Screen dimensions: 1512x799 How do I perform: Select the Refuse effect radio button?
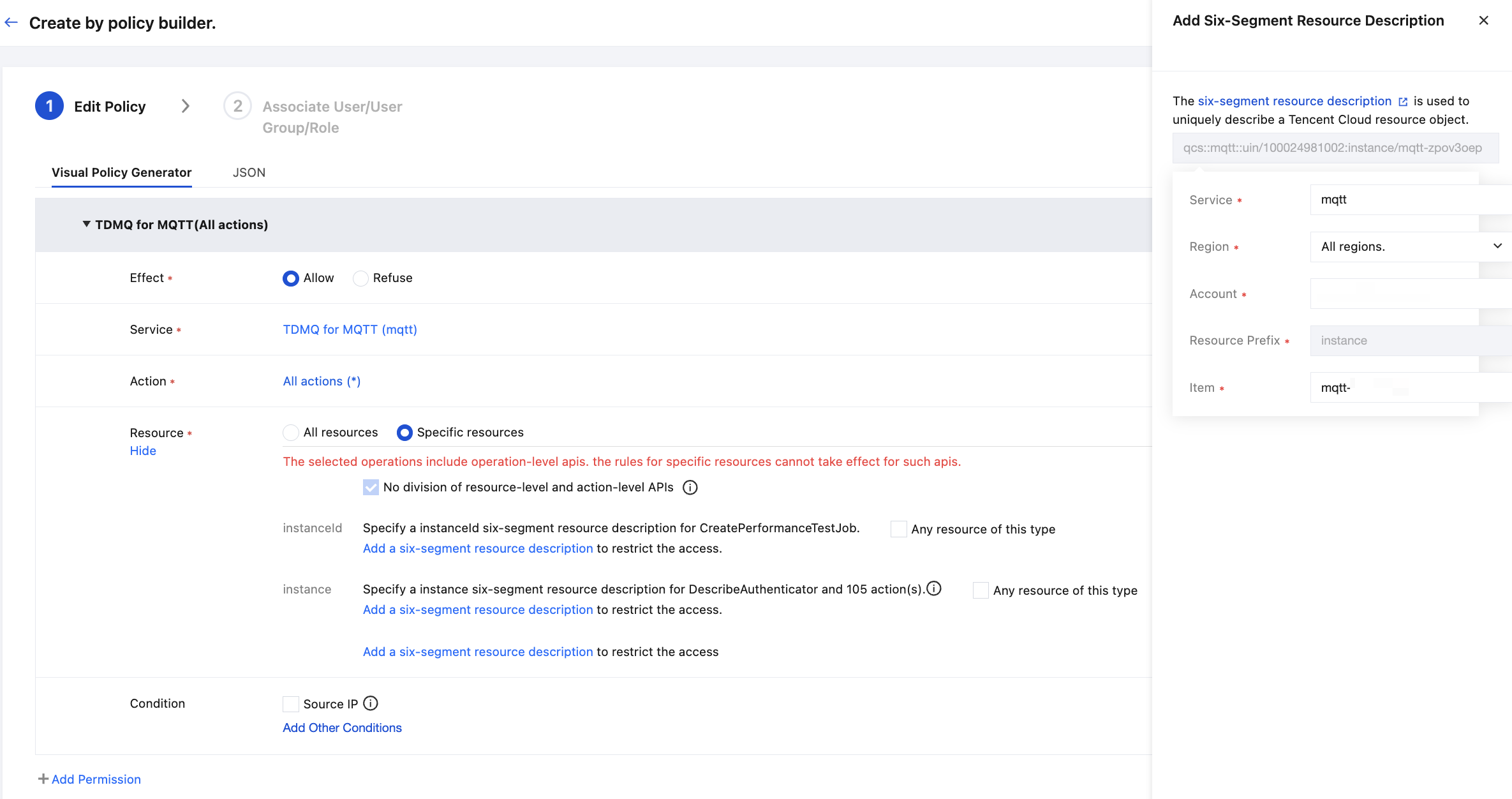360,278
